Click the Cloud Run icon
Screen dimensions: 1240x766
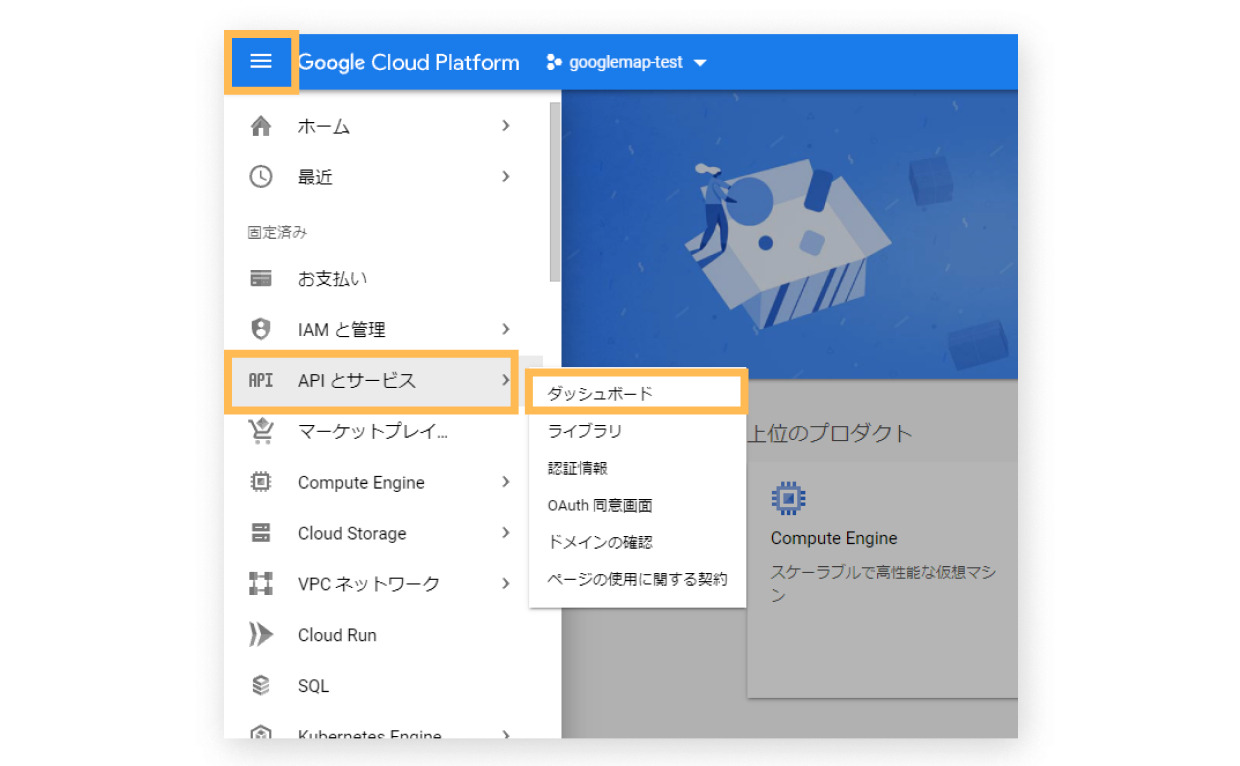tap(260, 635)
